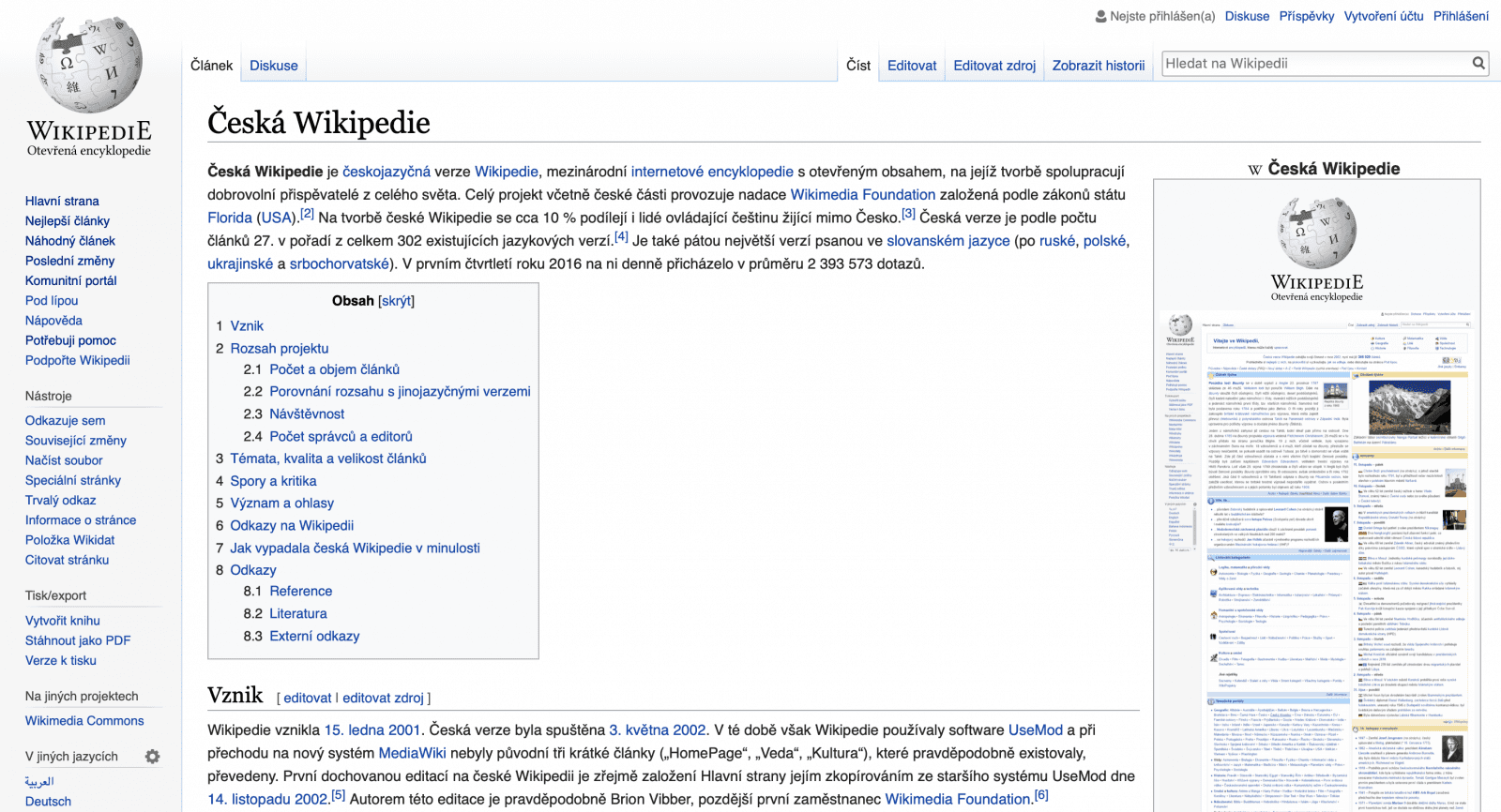The height and width of the screenshot is (812, 1501).
Task: Open the MediaWiki link in Vznik section
Action: 412,753
